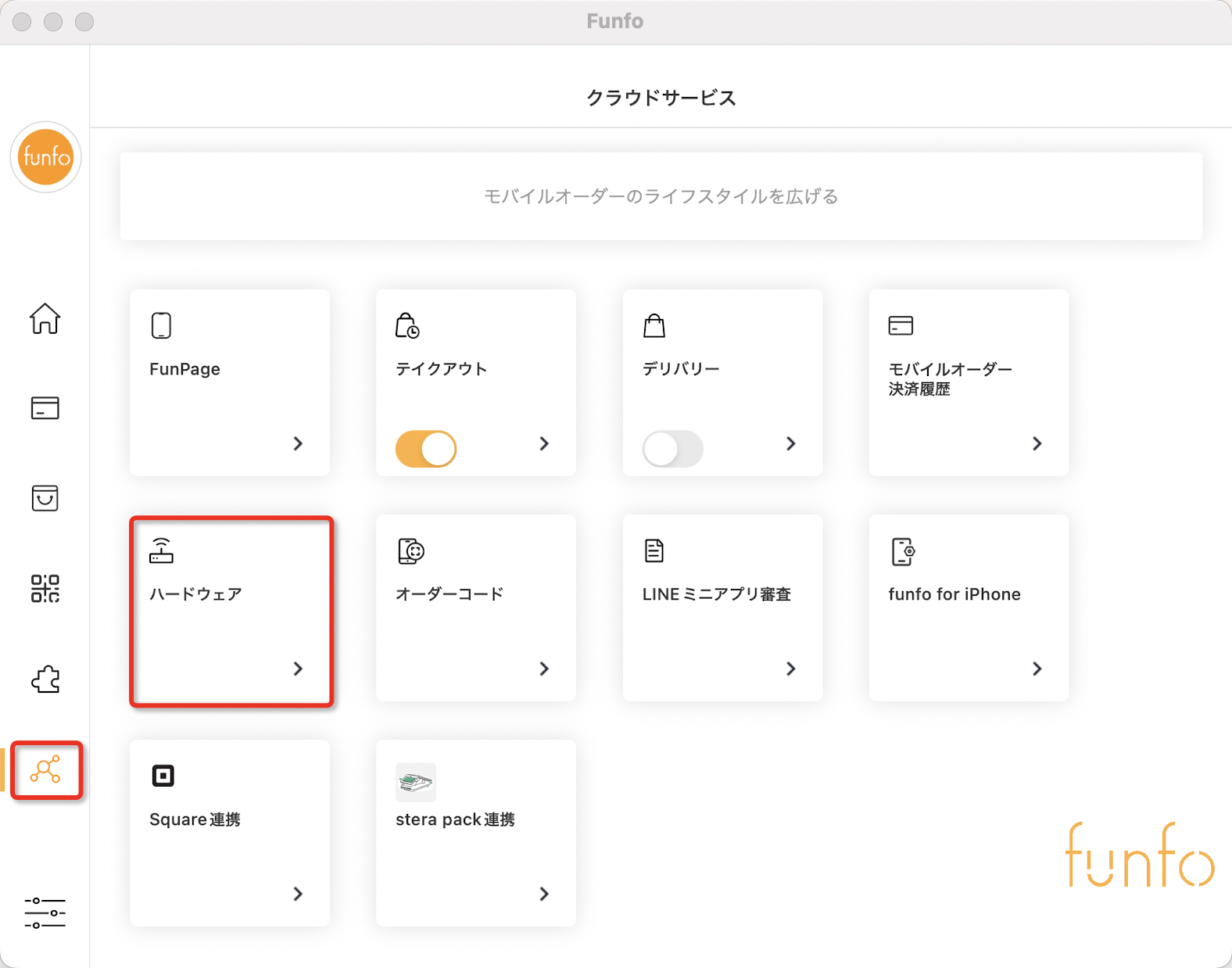This screenshot has width=1232, height=968.
Task: Minimize the Funfo window
Action: click(53, 22)
